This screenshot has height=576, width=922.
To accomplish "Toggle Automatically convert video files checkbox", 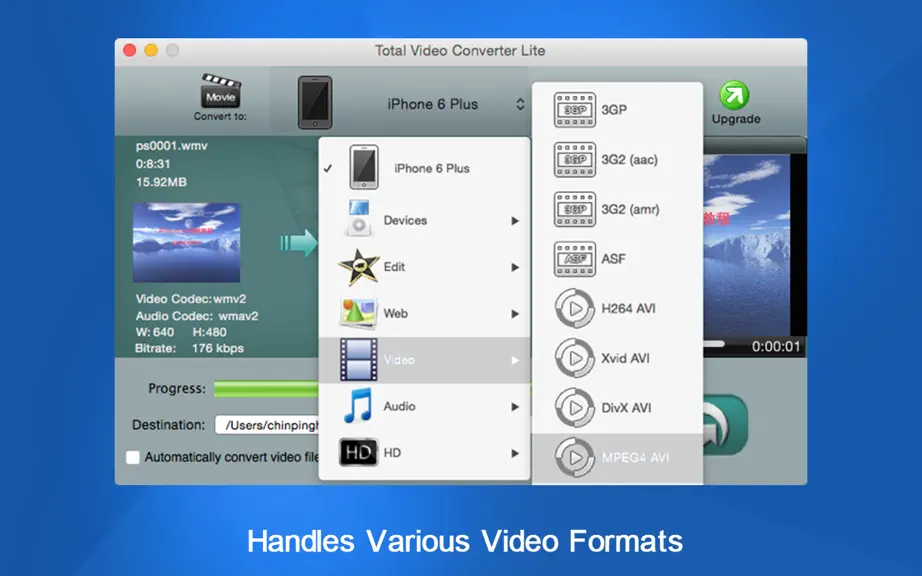I will tap(133, 457).
